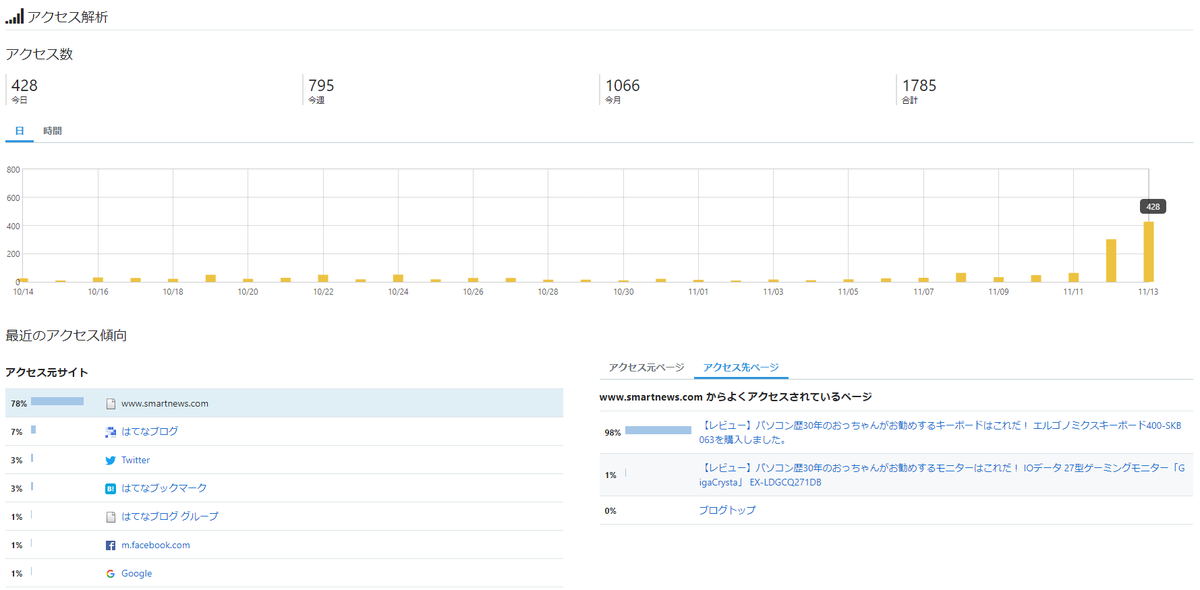Click the はてなブログ グループ page icon

pos(111,517)
